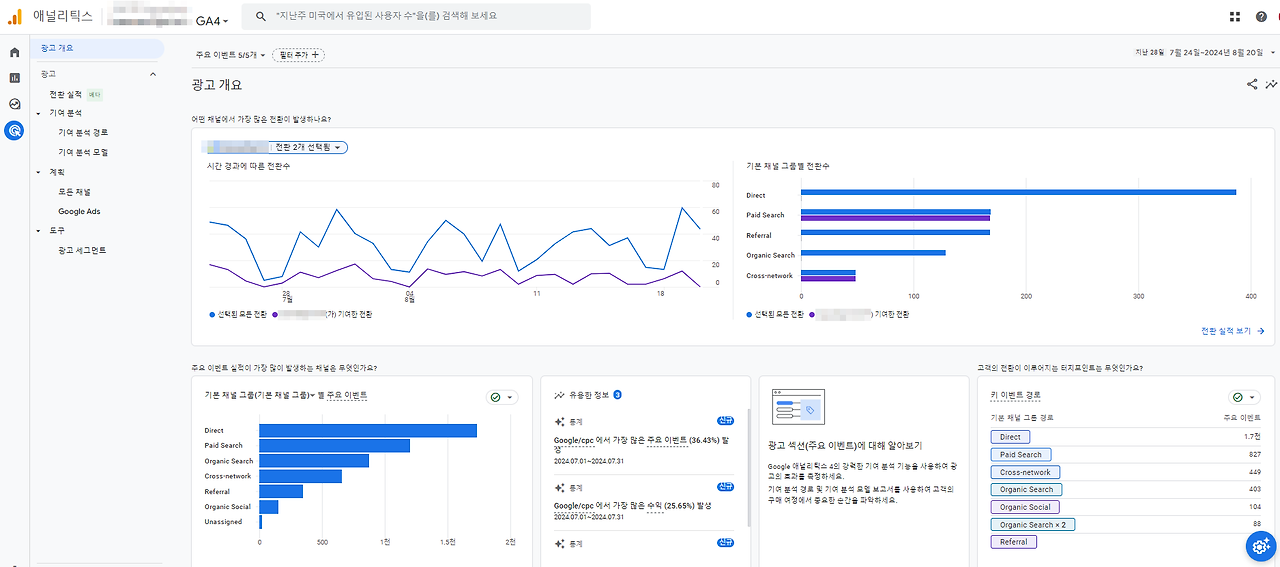The image size is (1280, 567).
Task: Collapse the 광고 section chevron in sidebar
Action: coord(153,74)
